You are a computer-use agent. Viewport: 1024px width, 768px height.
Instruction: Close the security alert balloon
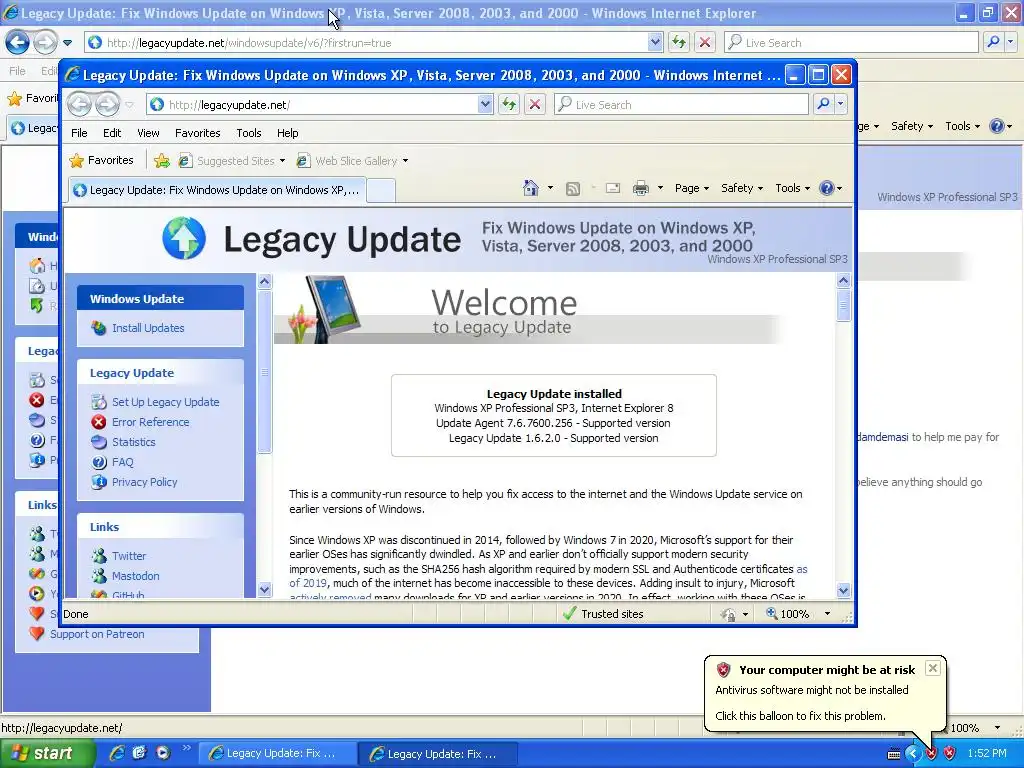coord(933,668)
